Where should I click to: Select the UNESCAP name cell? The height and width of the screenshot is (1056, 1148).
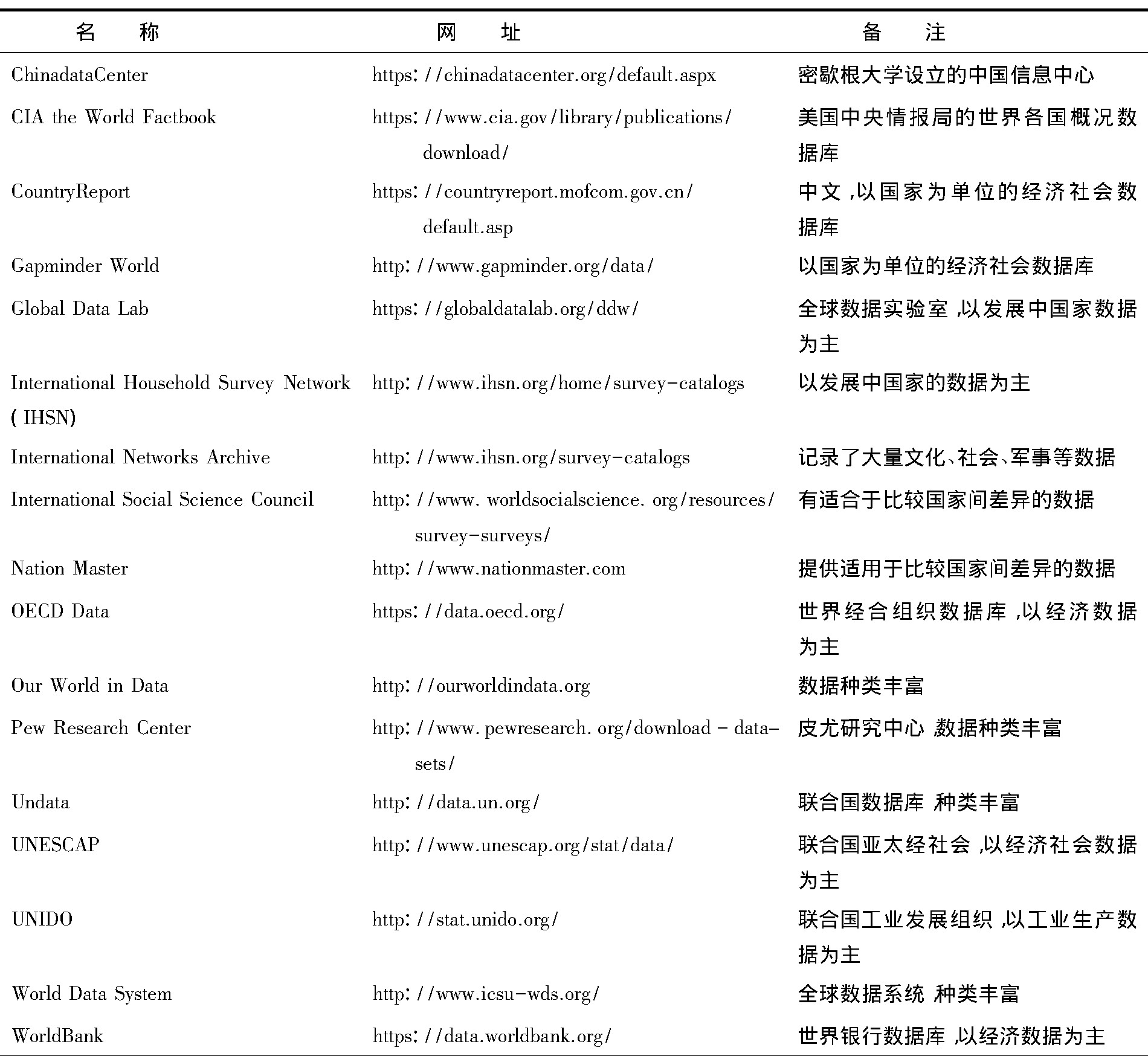(x=55, y=845)
